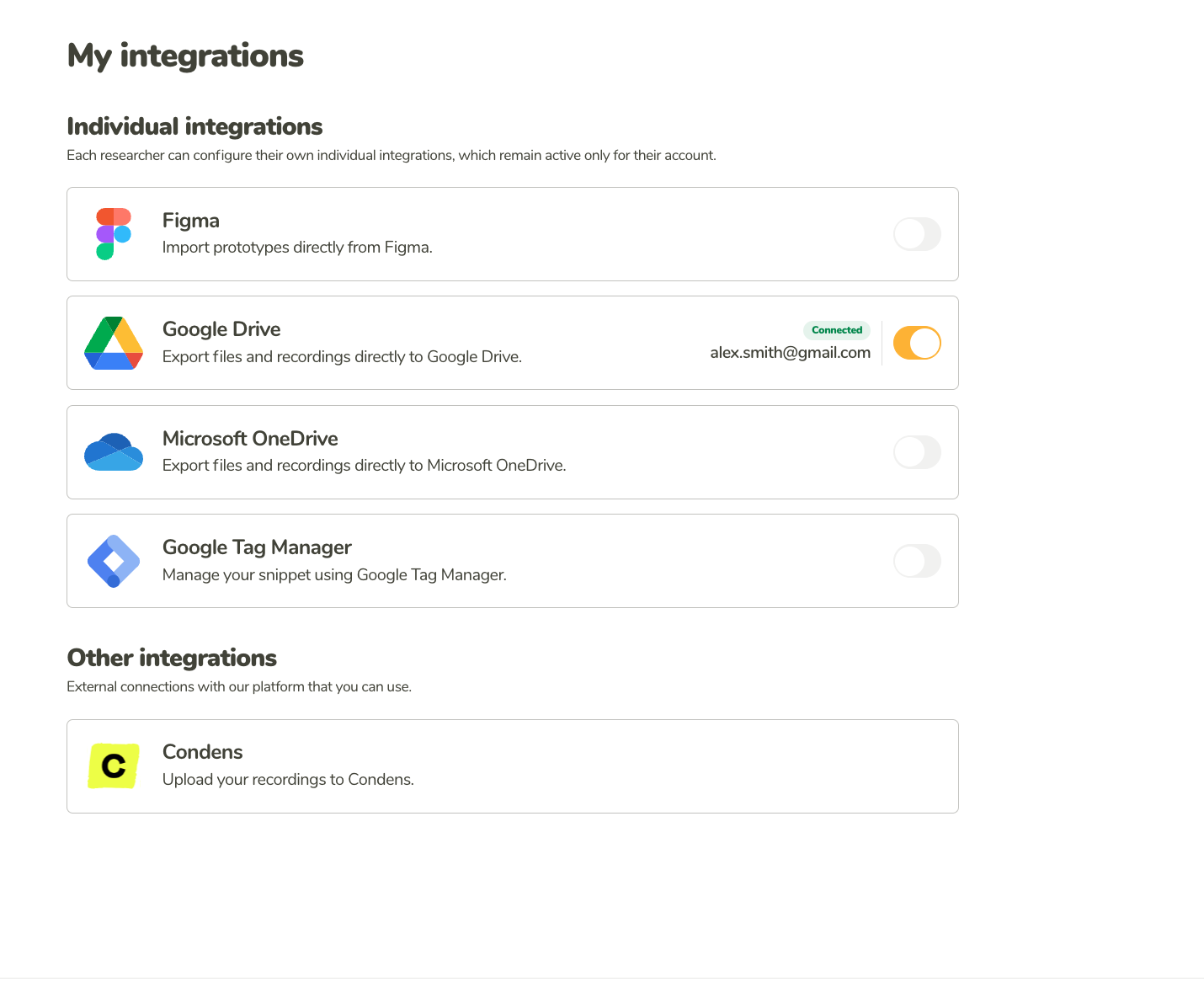
Task: Click the green Connected status badge
Action: (x=837, y=330)
